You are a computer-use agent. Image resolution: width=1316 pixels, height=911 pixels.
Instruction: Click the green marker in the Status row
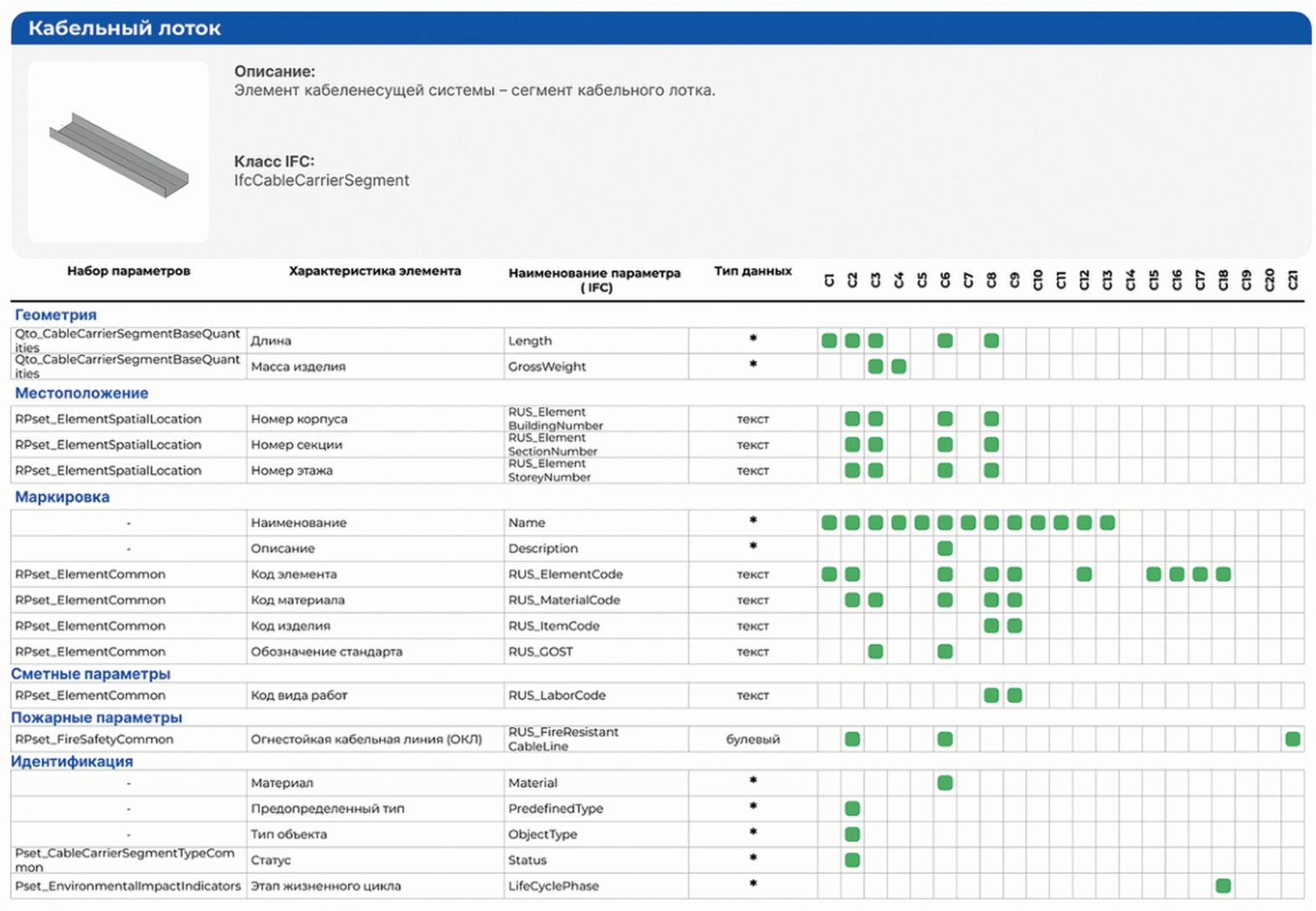click(852, 860)
